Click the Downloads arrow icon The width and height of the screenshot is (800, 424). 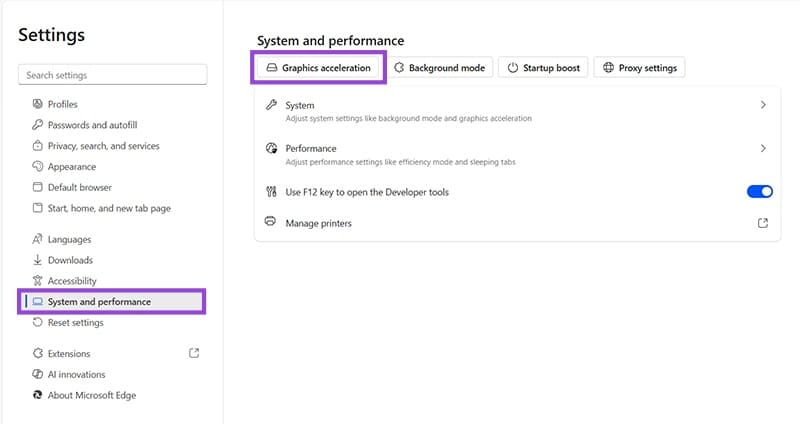tap(38, 260)
